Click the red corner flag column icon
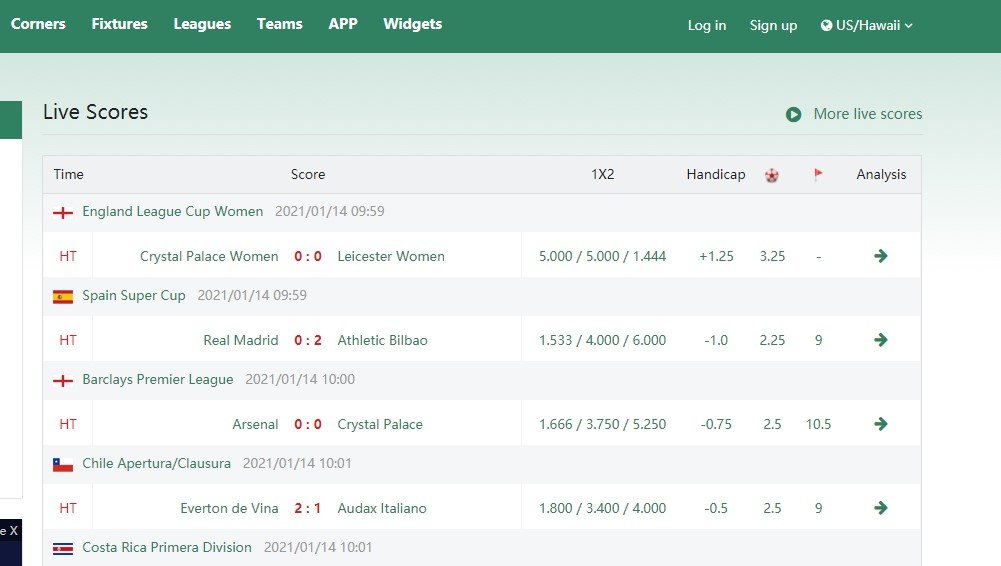Viewport: 1001px width, 566px height. tap(818, 174)
